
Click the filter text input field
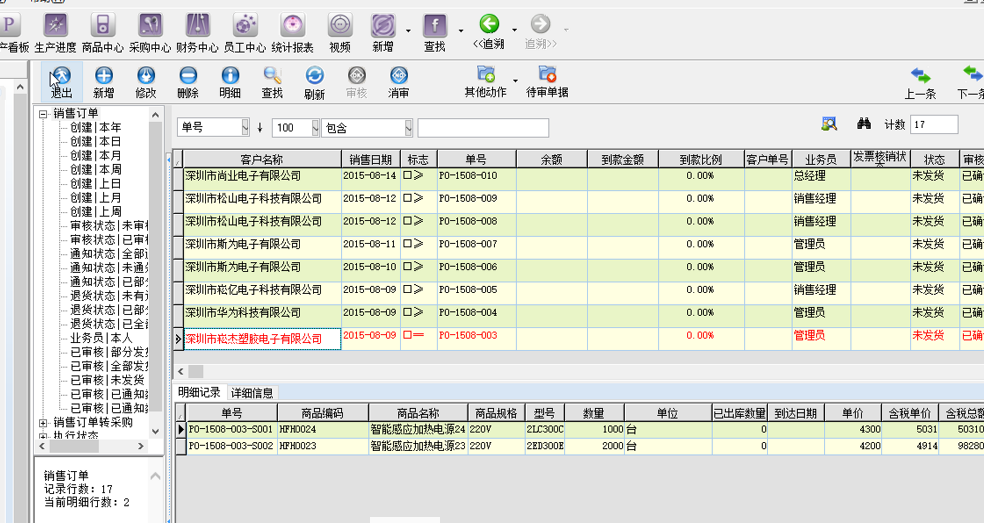point(483,128)
